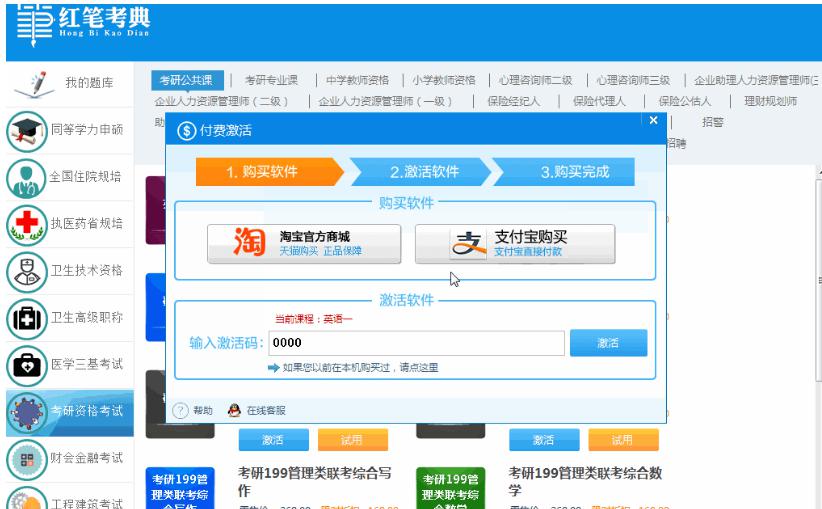Select 医学三基考试 sidebar label

(x=87, y=364)
